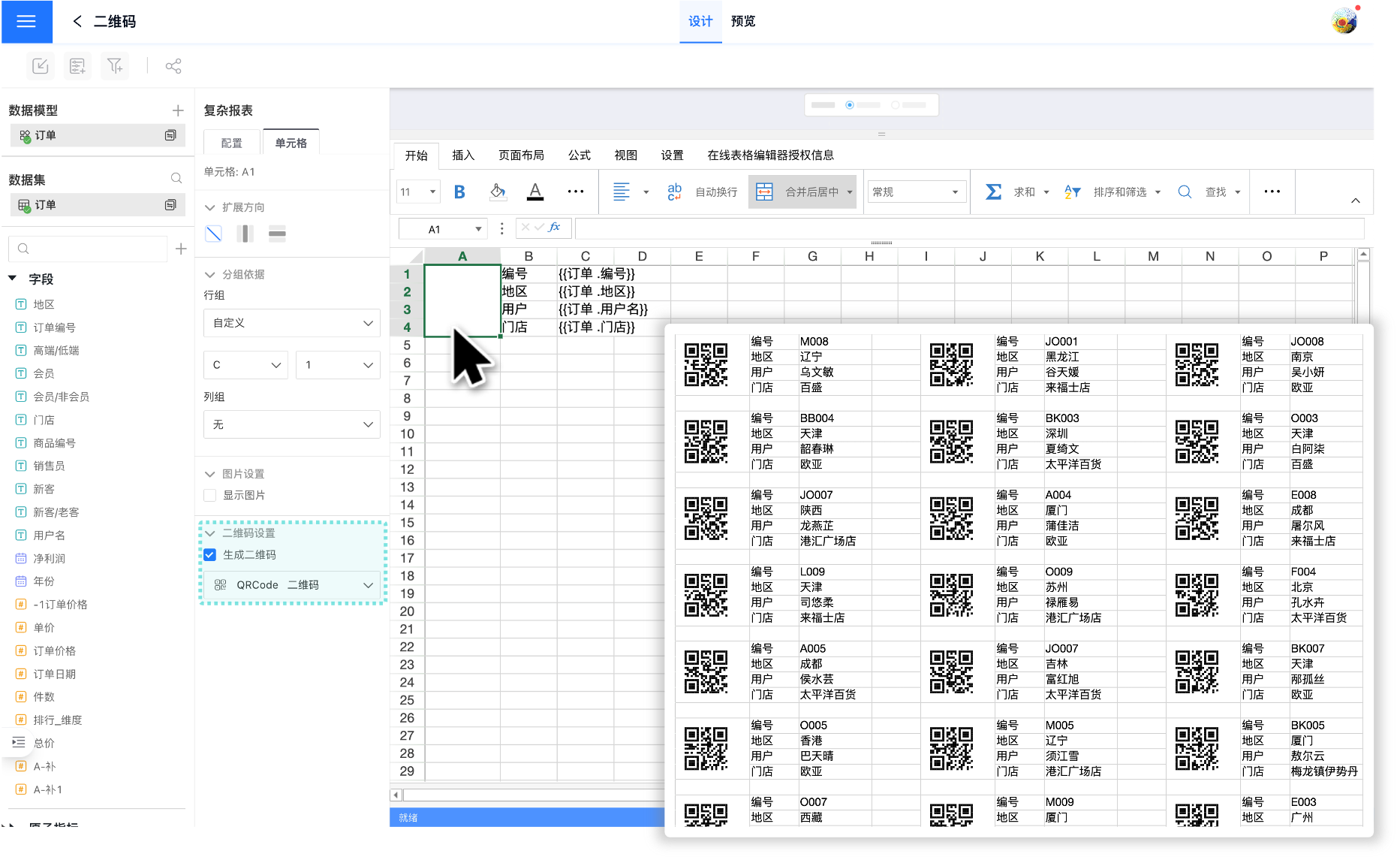This screenshot has height=860, width=1400.
Task: Open the 列组 无 dropdown
Action: click(x=292, y=424)
